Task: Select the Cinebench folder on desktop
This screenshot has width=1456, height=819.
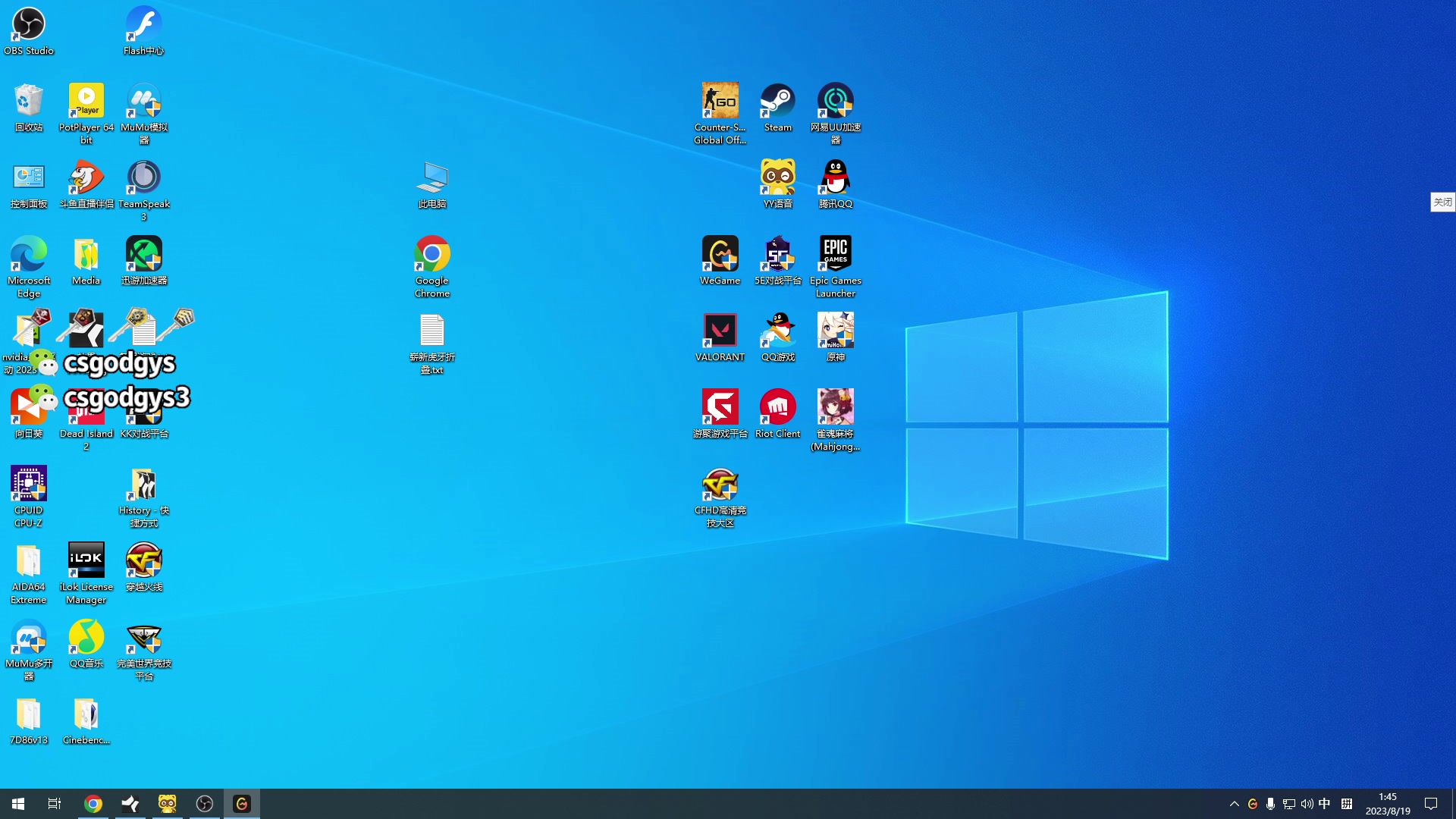Action: tap(86, 720)
